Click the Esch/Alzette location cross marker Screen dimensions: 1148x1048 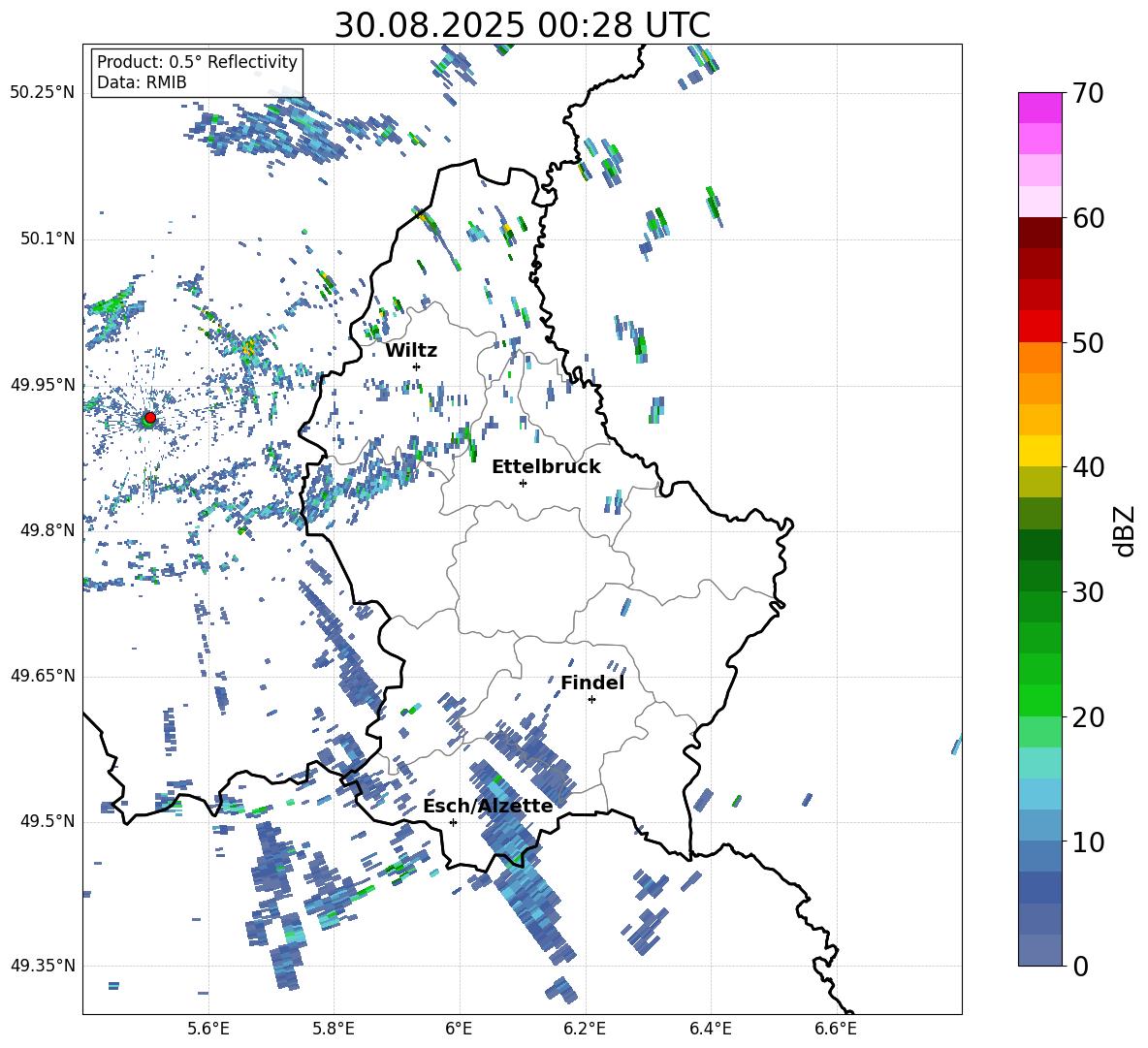(x=453, y=822)
